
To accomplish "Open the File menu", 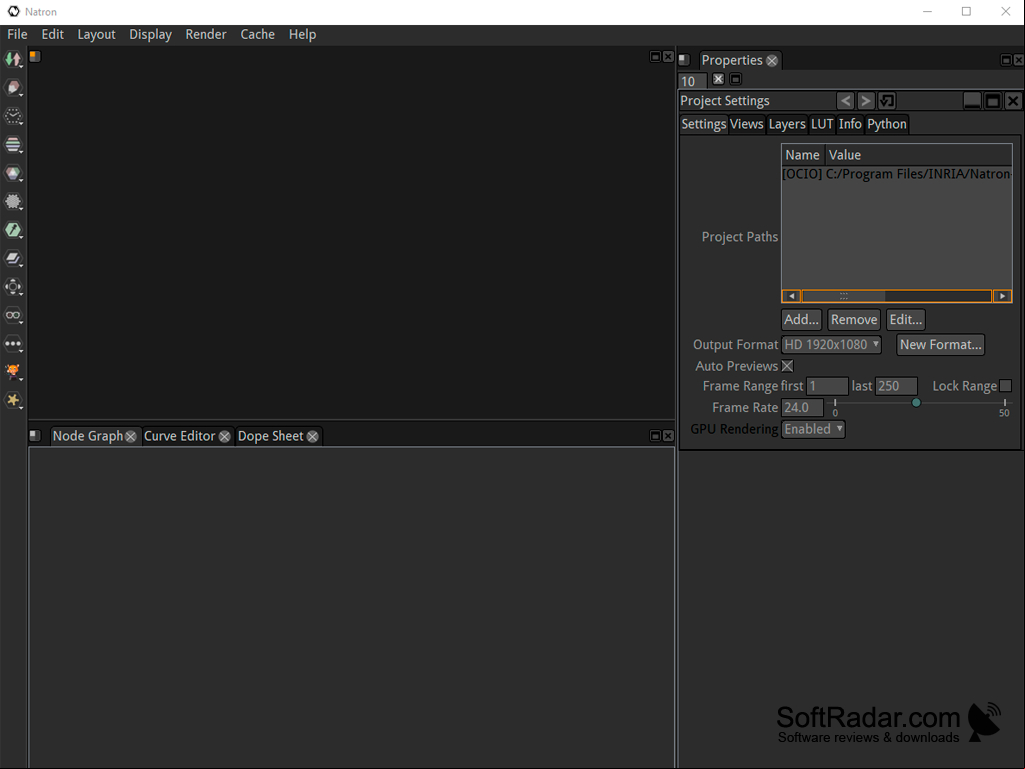I will click(17, 34).
